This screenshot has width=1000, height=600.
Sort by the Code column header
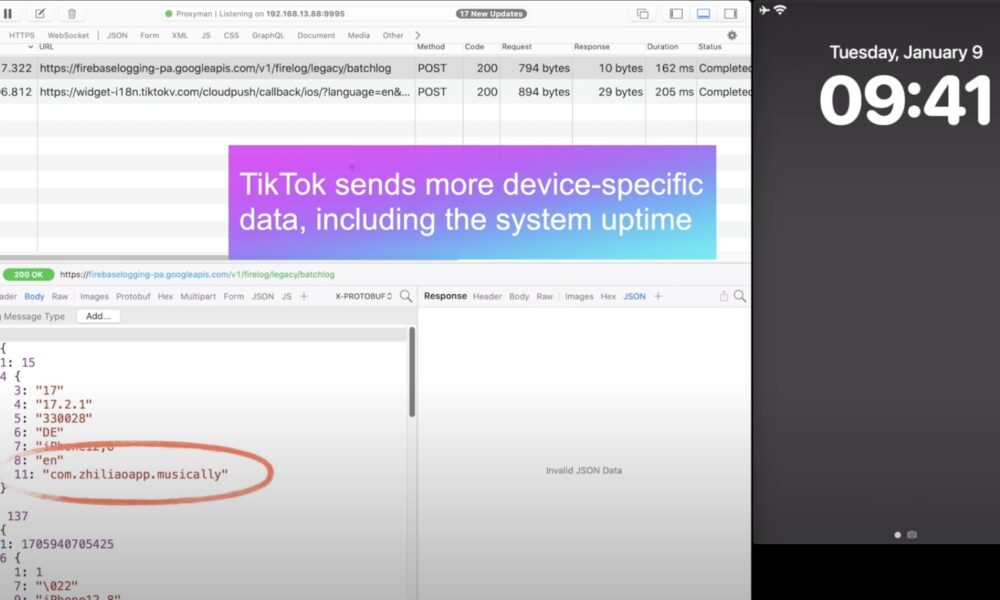(x=474, y=47)
